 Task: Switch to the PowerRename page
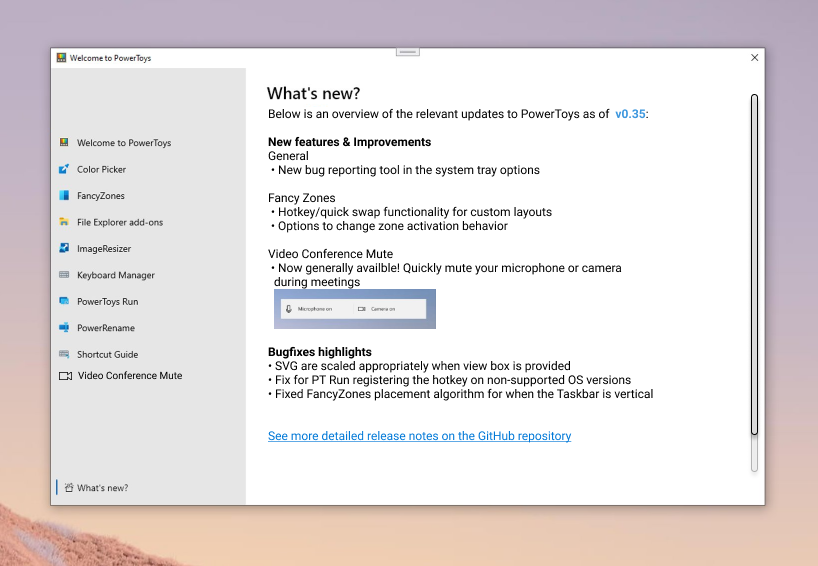[x=105, y=328]
